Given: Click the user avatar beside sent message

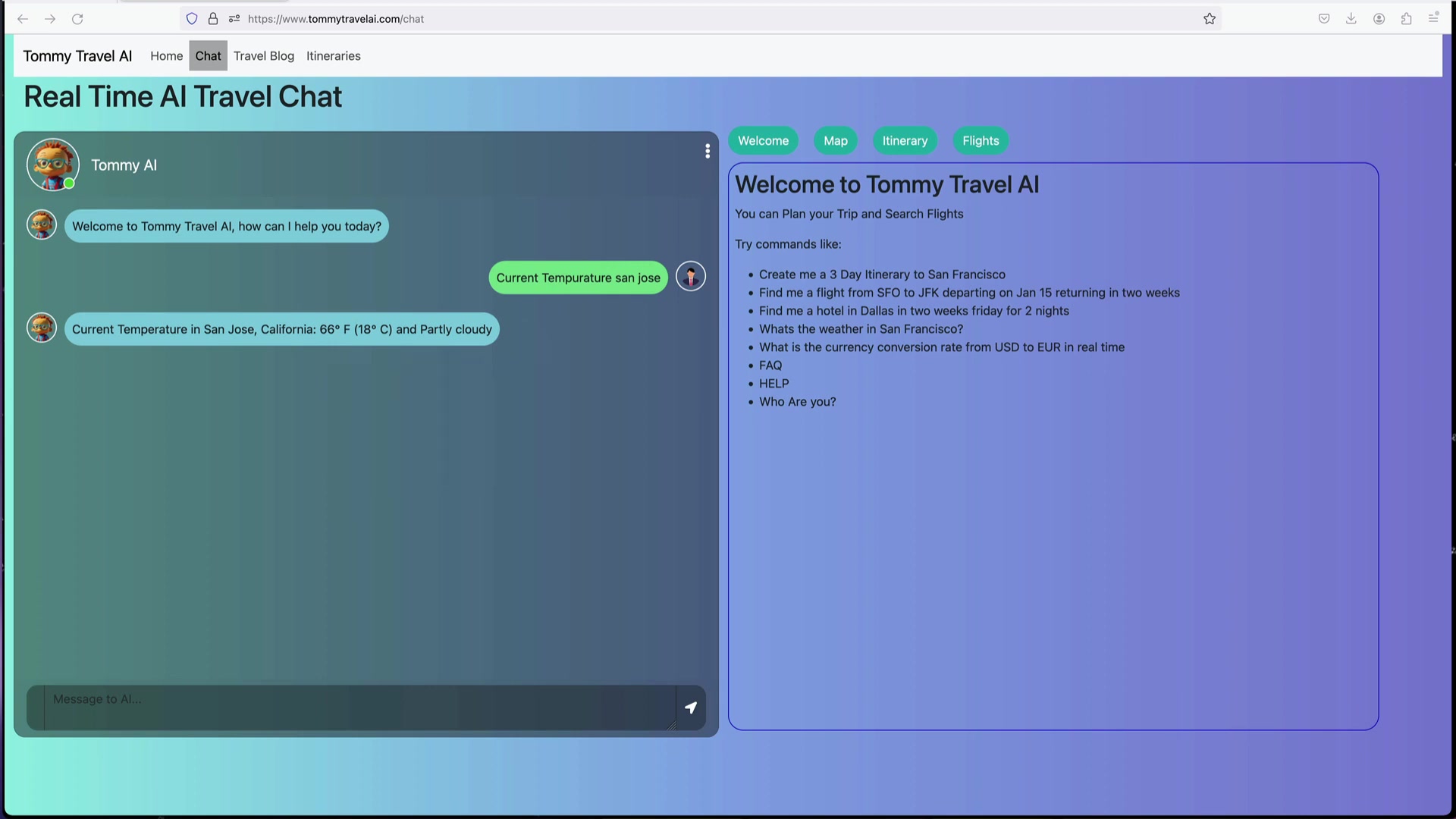Looking at the screenshot, I should coord(691,277).
